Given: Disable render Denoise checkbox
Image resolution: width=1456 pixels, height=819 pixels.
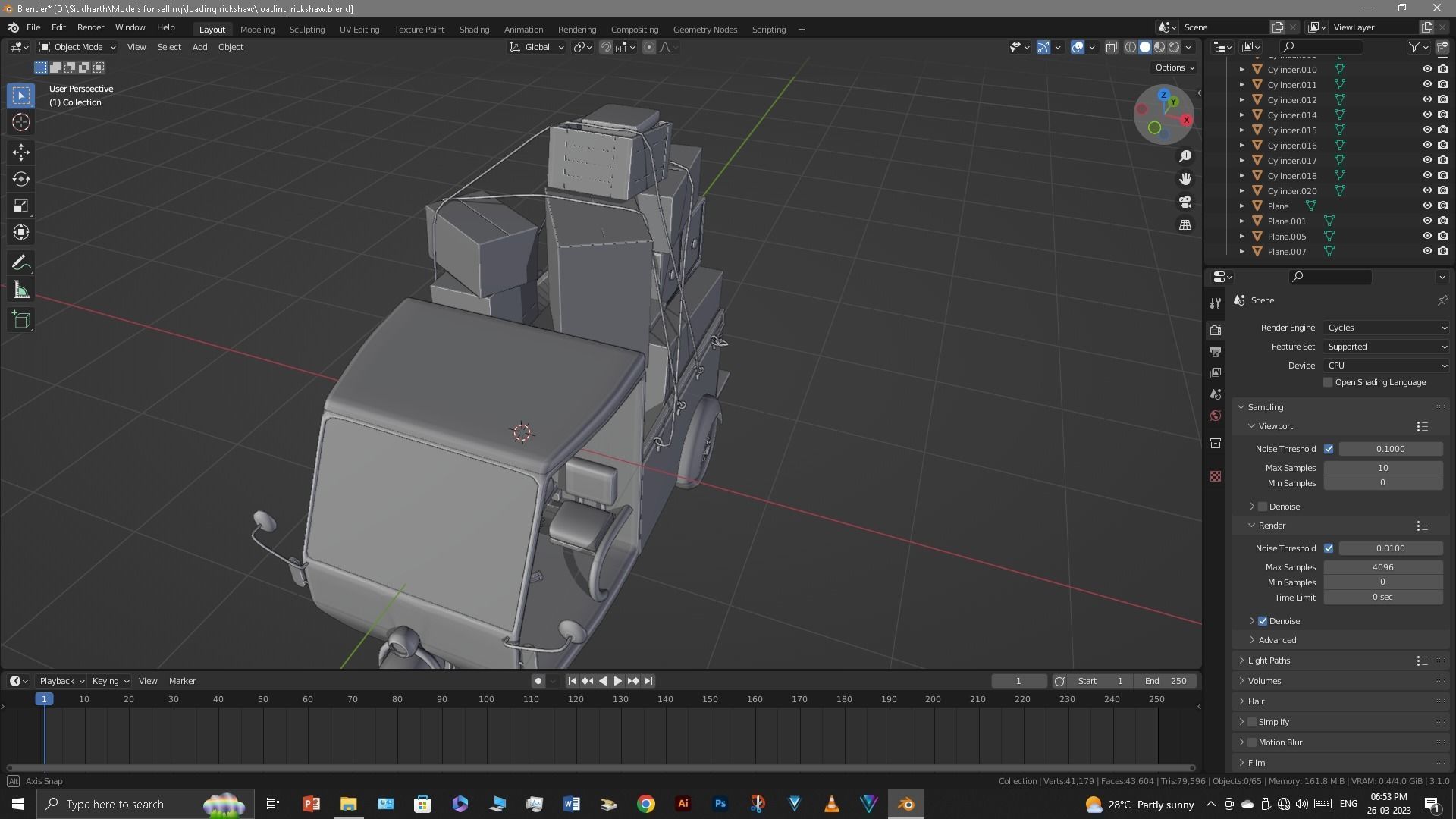Looking at the screenshot, I should [1263, 621].
